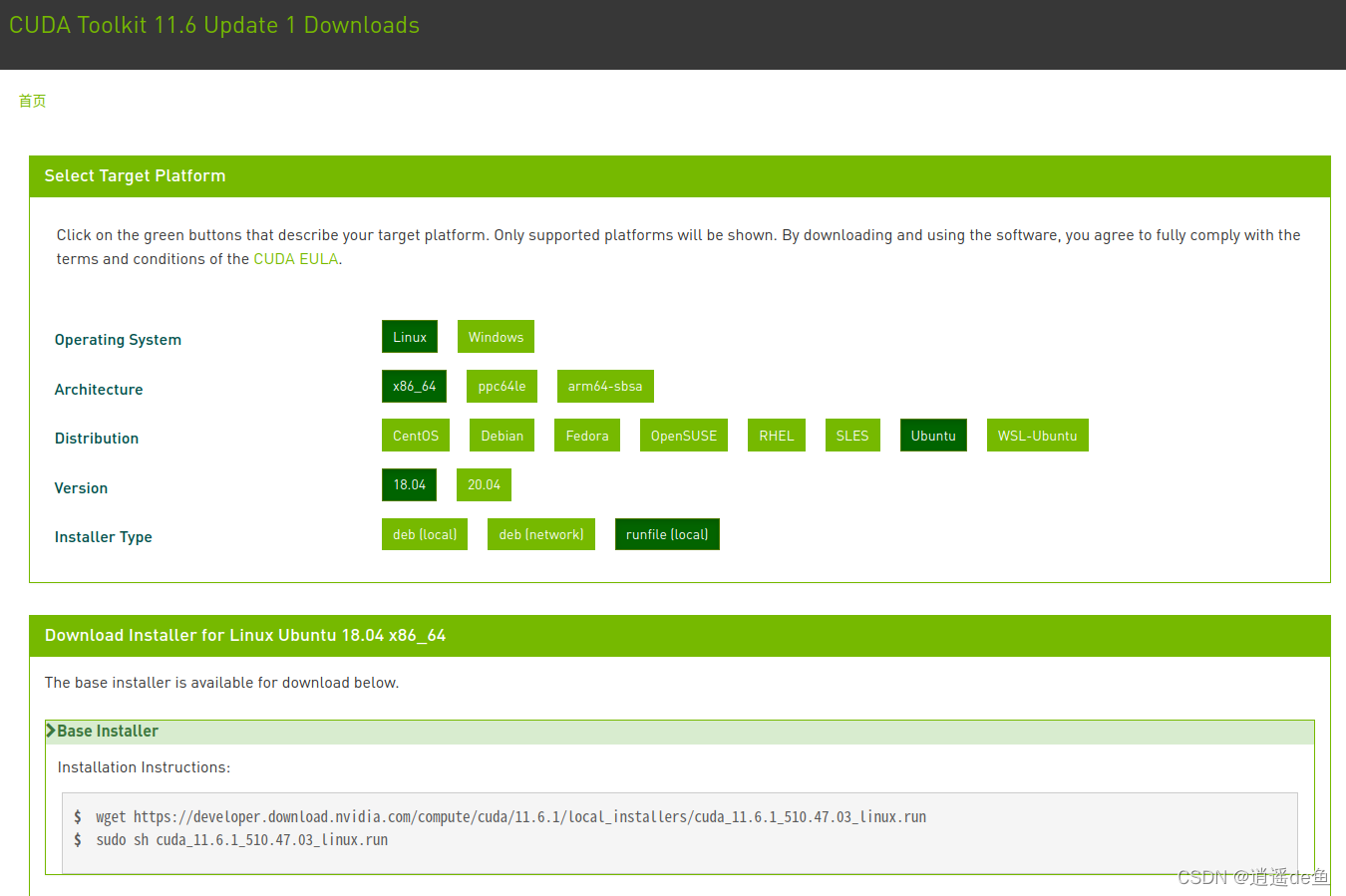
Task: Select the Linux operating system button
Action: [409, 337]
